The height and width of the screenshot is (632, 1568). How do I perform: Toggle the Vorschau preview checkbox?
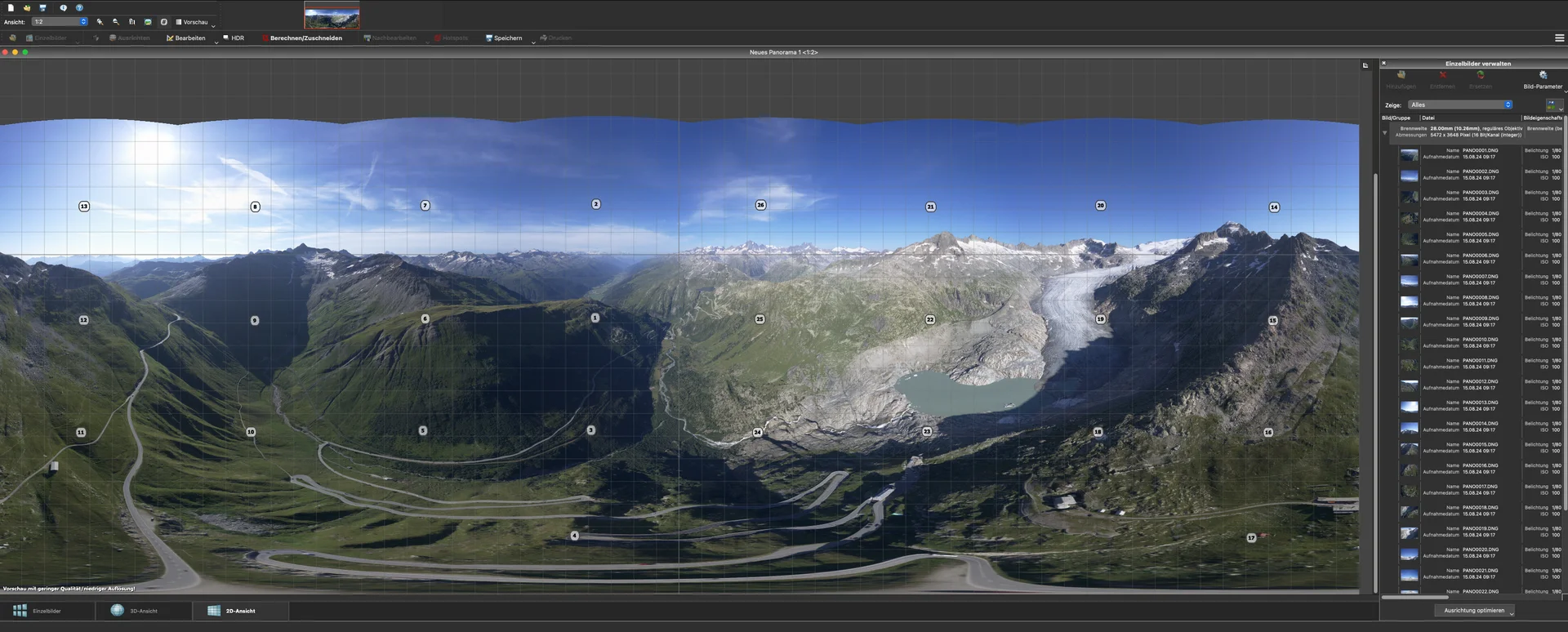(x=179, y=22)
